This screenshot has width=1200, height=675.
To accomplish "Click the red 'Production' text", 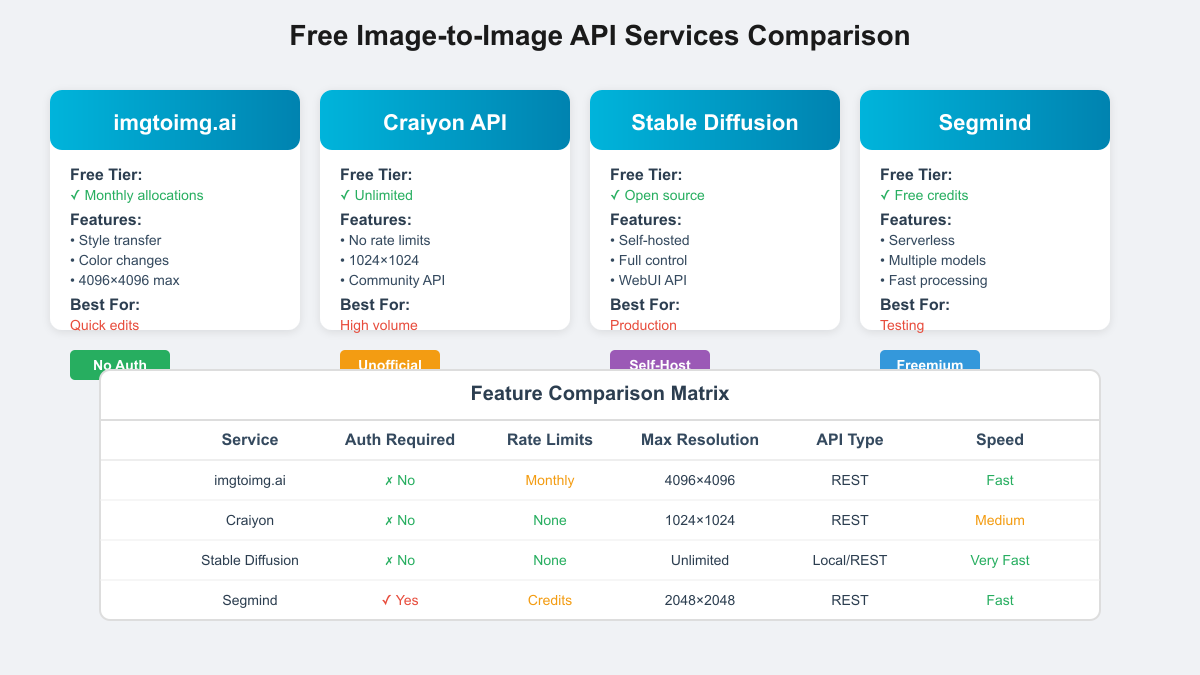I will coord(643,325).
